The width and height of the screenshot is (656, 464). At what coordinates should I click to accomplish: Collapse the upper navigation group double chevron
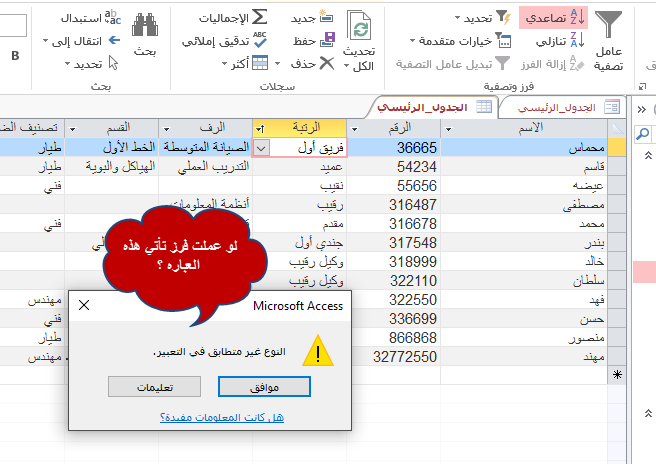pyautogui.click(x=648, y=156)
